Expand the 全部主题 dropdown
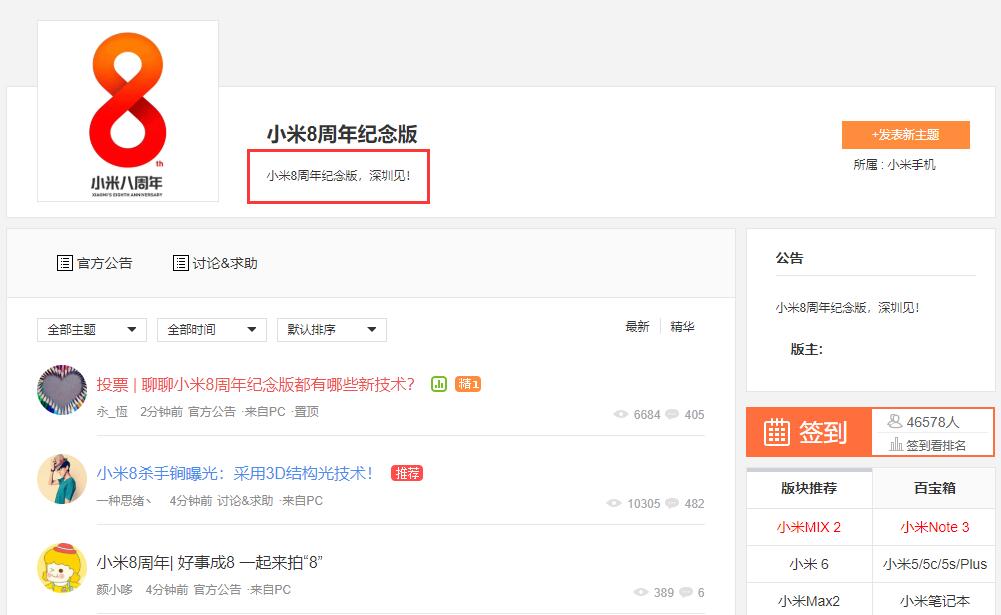Screen dimensions: 1001x615 92,330
